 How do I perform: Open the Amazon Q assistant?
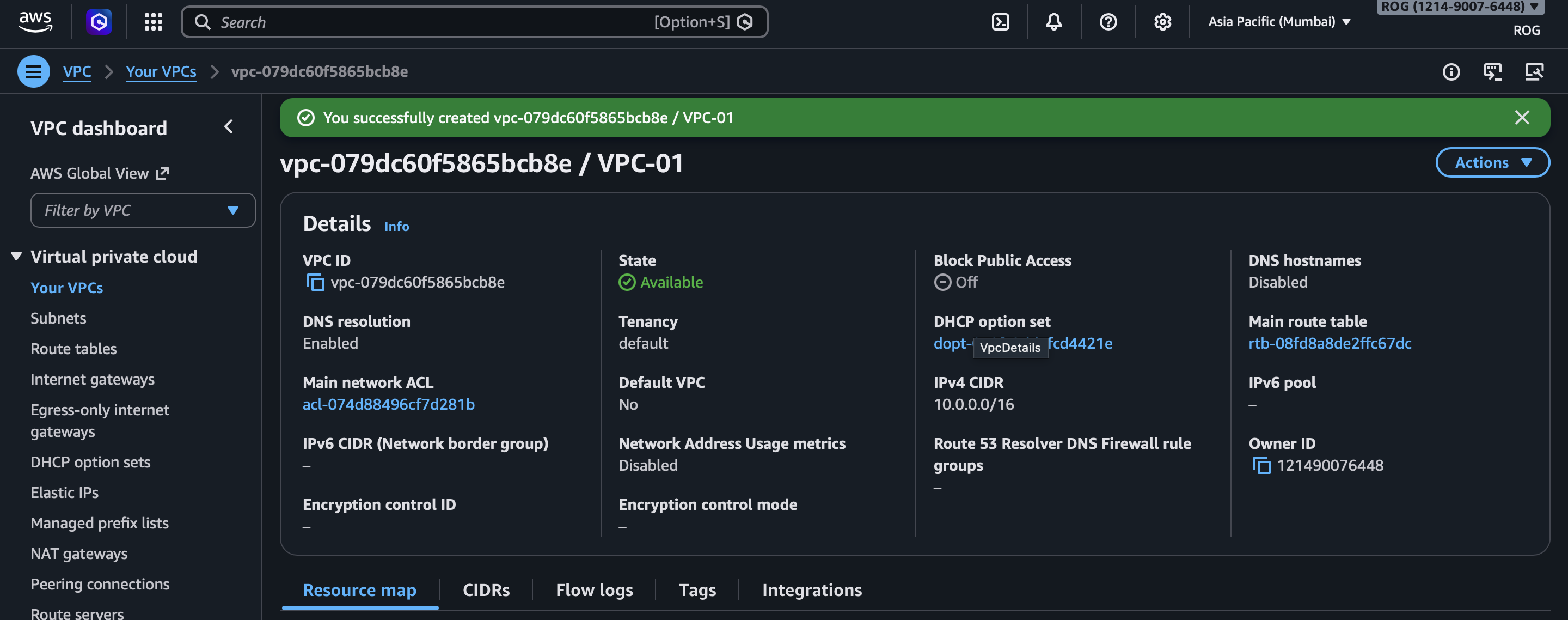click(99, 22)
